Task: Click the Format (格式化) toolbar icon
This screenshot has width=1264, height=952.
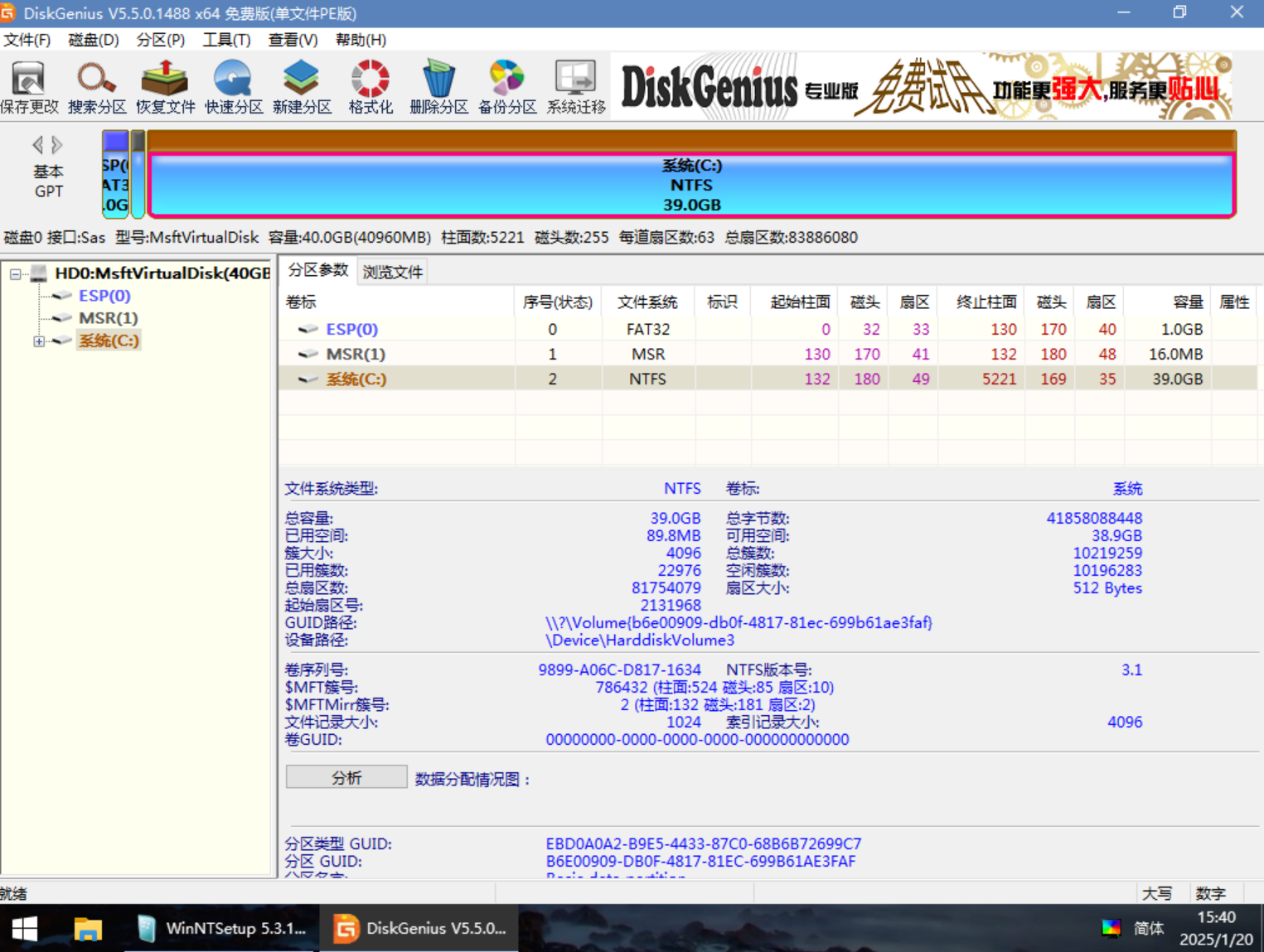Action: pos(370,87)
